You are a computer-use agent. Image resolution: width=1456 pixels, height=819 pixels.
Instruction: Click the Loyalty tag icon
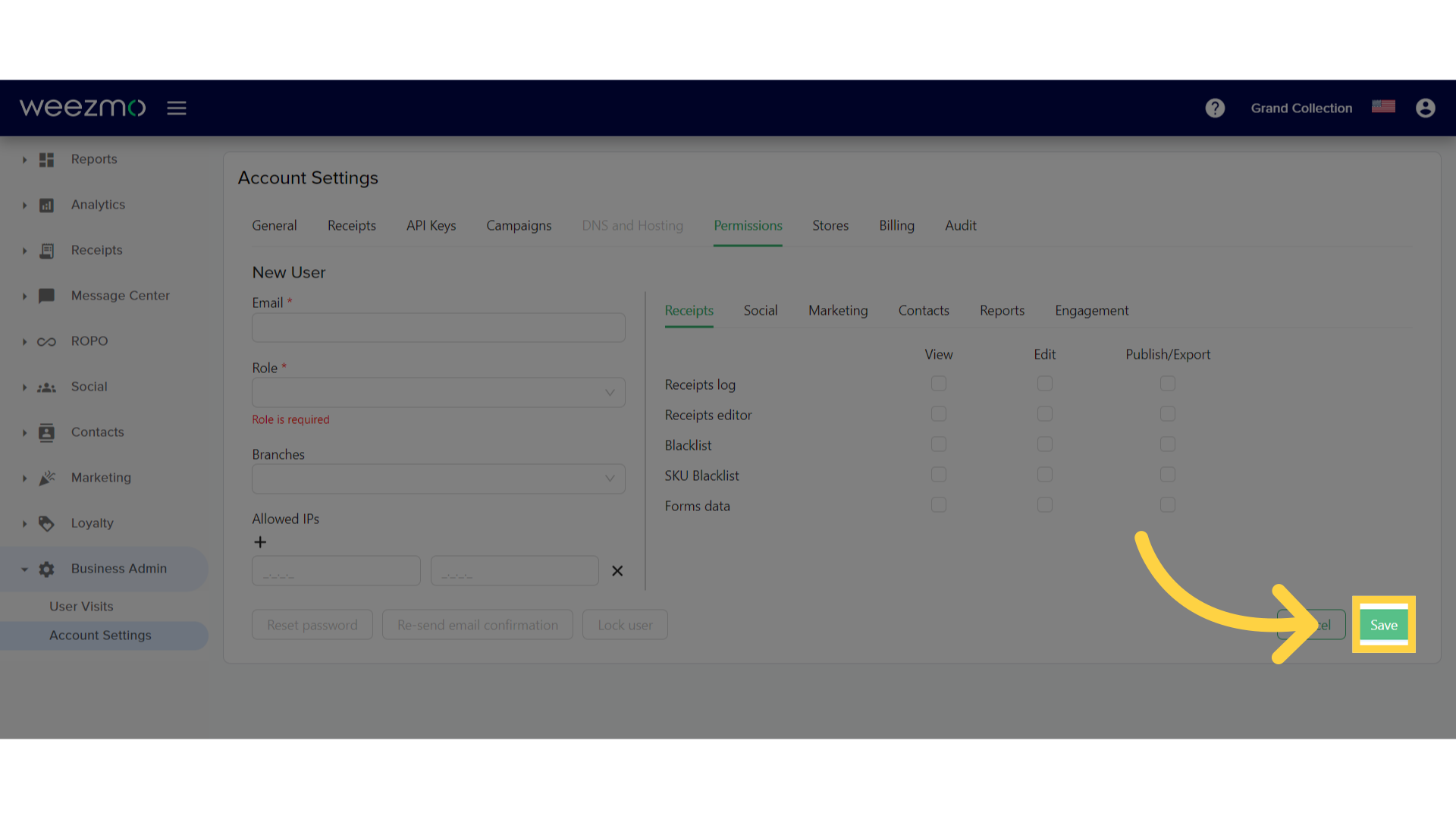47,523
